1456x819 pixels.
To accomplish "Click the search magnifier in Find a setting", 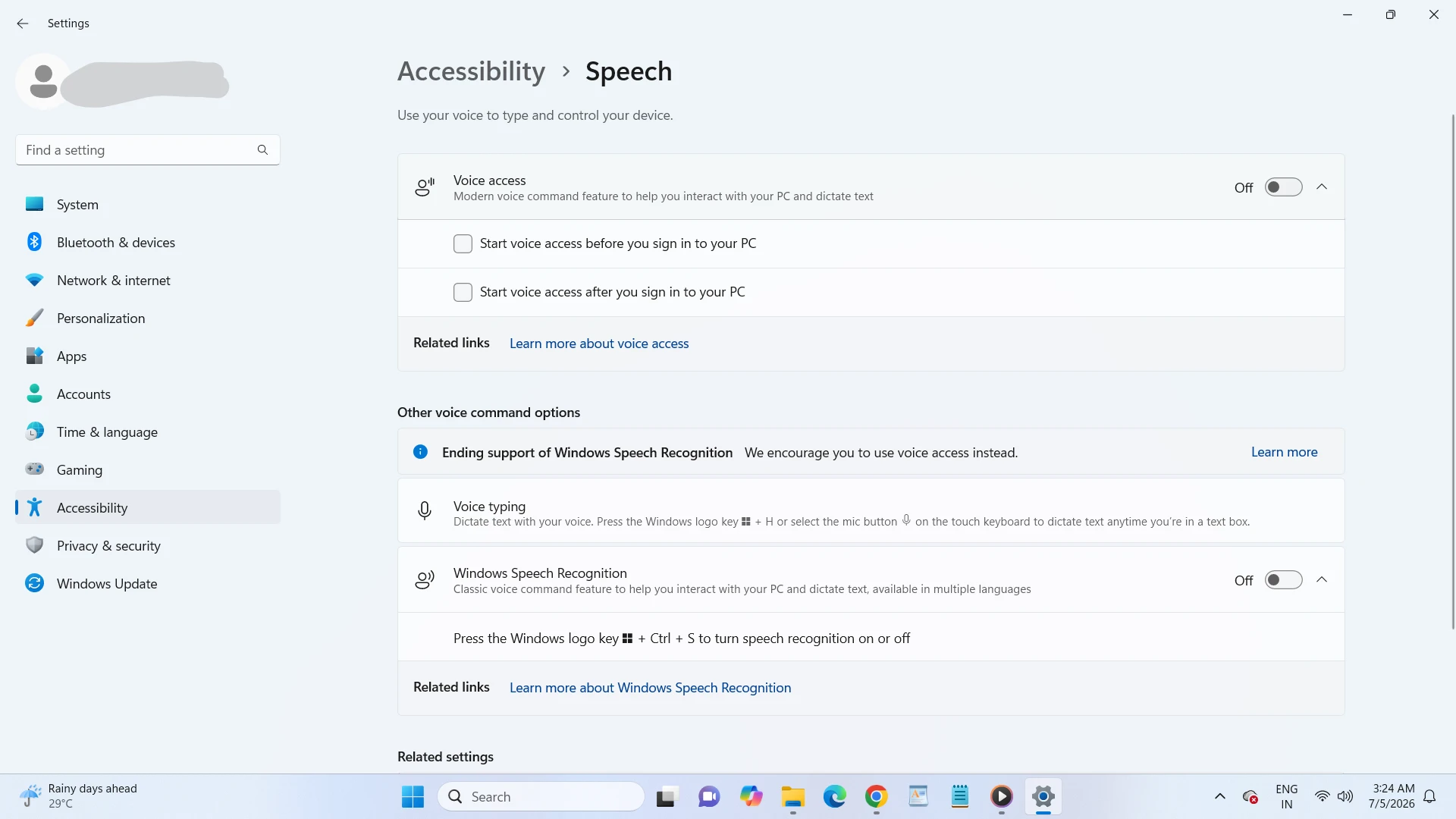I will (x=262, y=149).
